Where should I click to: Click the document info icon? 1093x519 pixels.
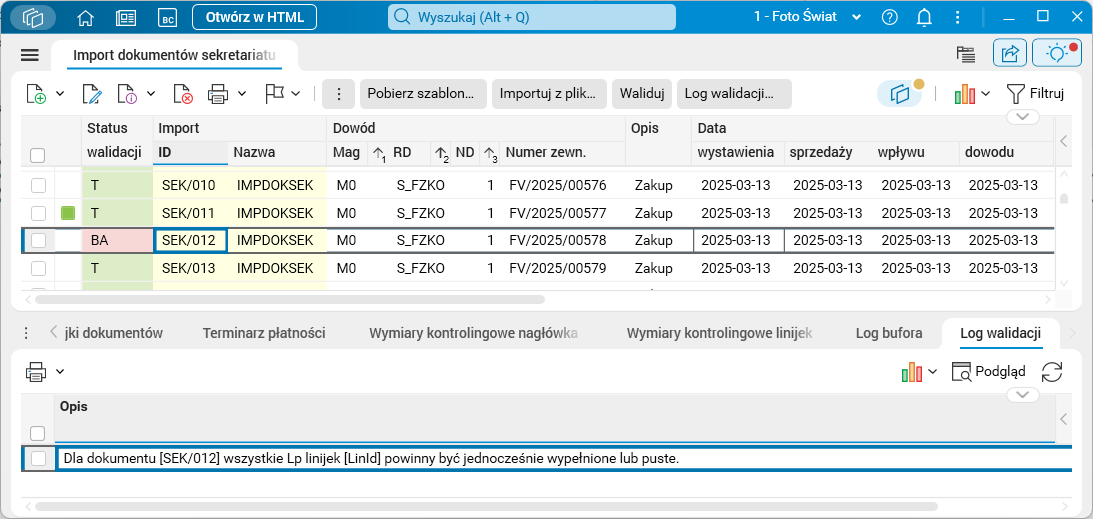pyautogui.click(x=128, y=94)
